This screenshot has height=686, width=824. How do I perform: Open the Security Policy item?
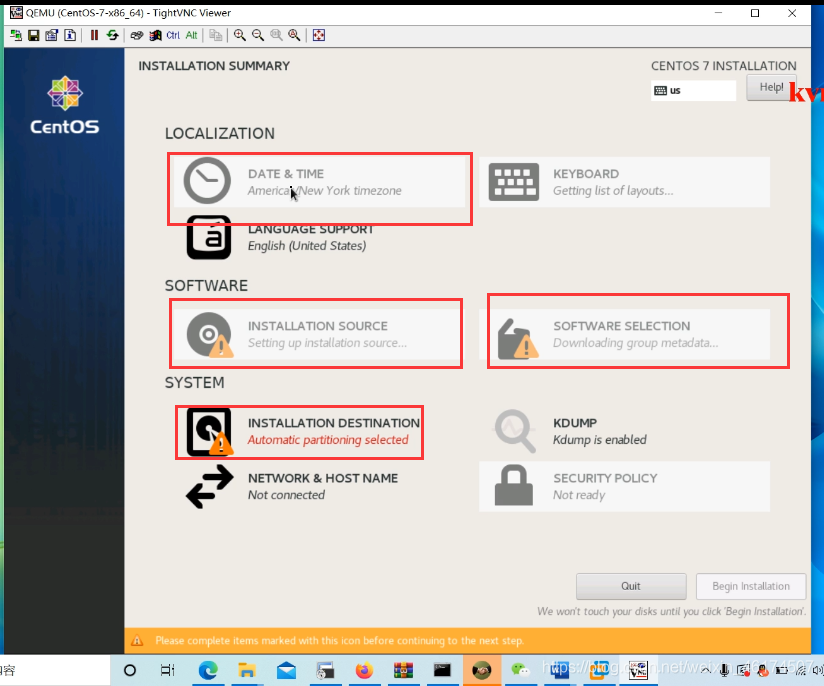624,487
